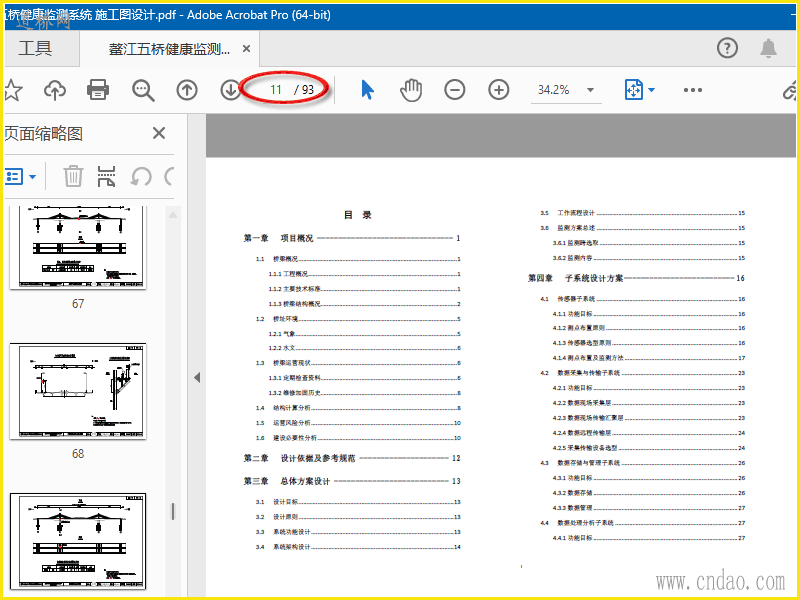Open the three-dot more tools menu
Image resolution: width=800 pixels, height=600 pixels.
pos(692,90)
